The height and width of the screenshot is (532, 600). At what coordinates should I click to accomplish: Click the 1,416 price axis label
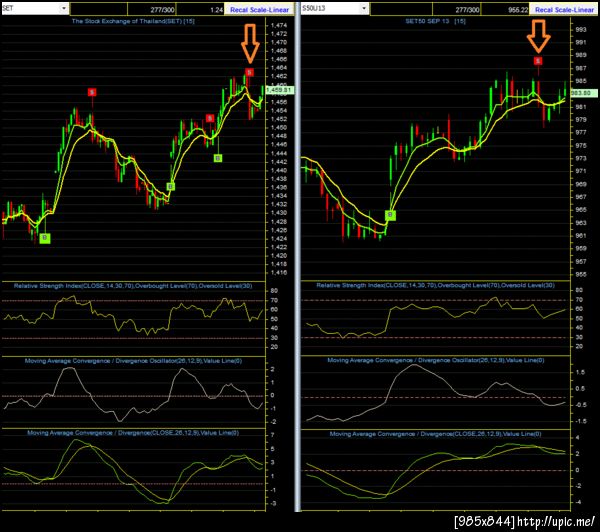279,273
